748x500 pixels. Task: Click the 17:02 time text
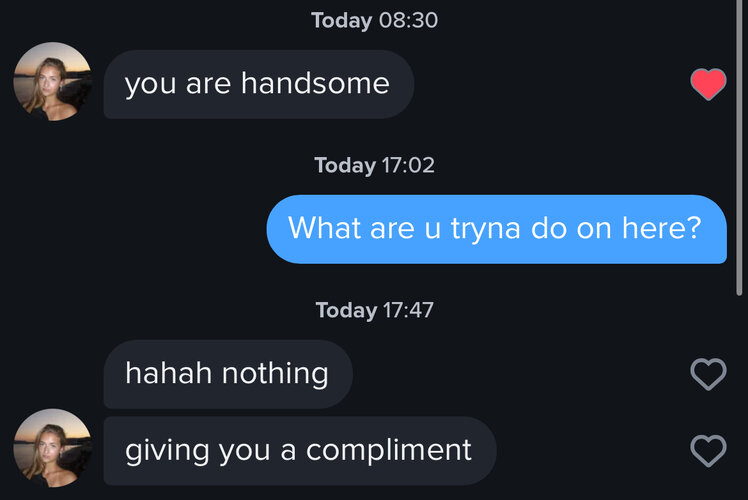(x=408, y=165)
